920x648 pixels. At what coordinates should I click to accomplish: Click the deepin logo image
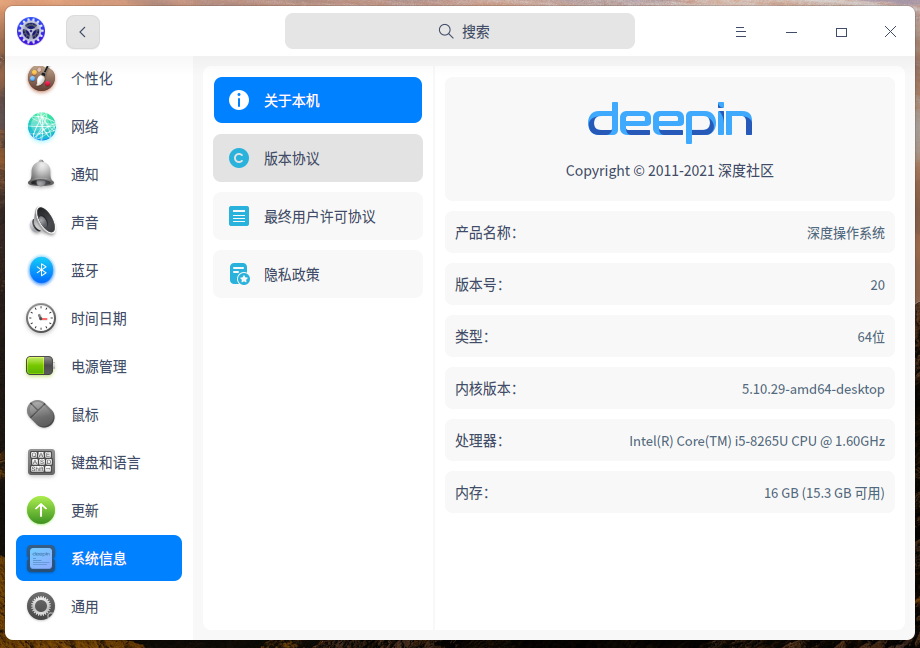(x=669, y=122)
